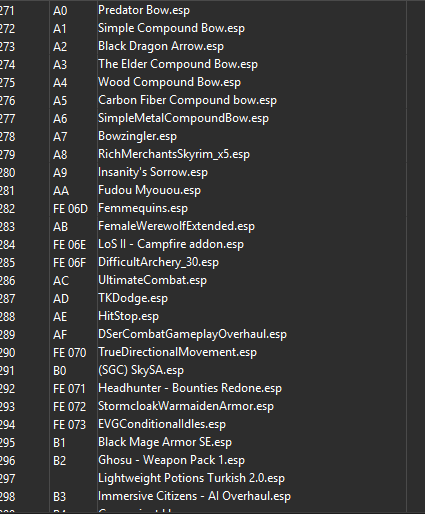425x514 pixels.
Task: Click mod index FE 073 cell
Action: tap(70, 425)
